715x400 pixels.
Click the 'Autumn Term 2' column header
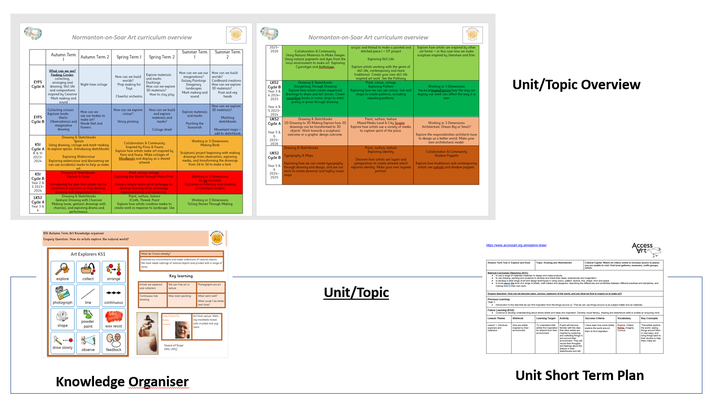(x=95, y=57)
